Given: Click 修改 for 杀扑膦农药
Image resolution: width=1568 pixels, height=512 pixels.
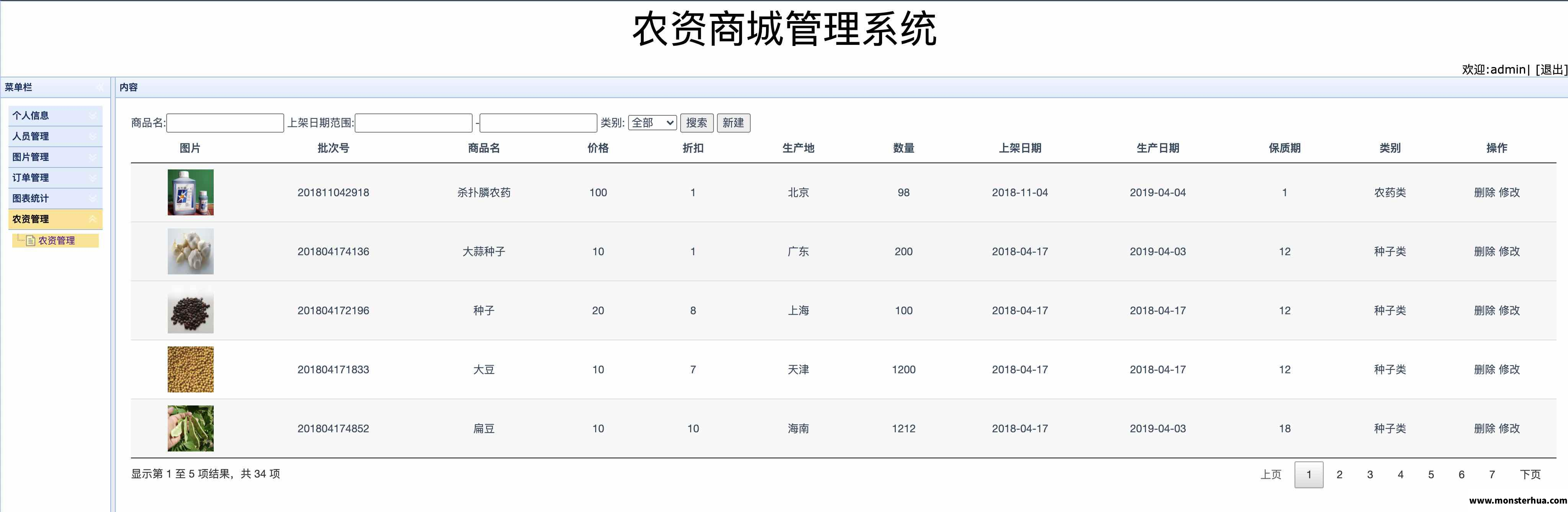Looking at the screenshot, I should [x=1509, y=192].
